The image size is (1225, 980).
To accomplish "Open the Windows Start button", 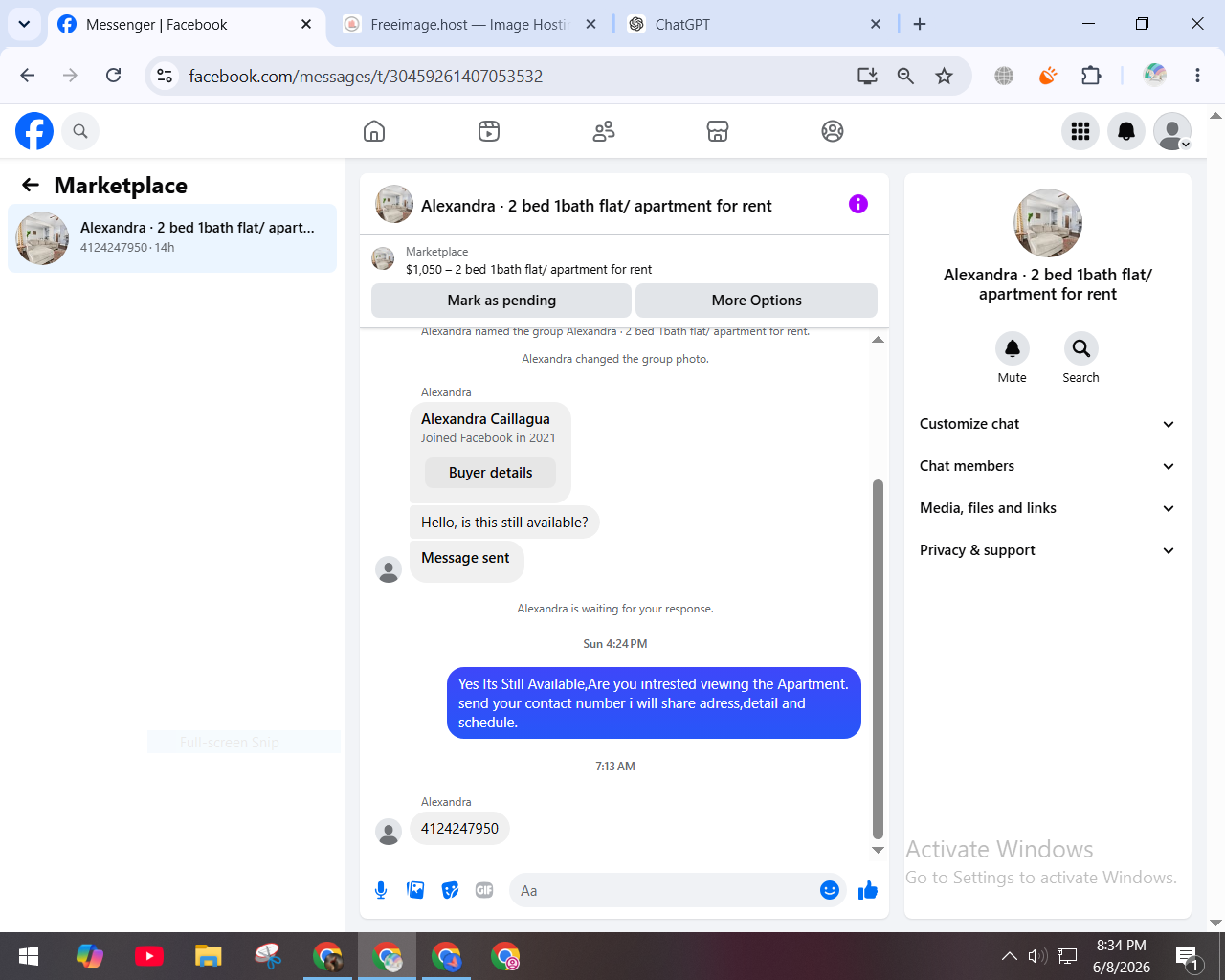I will 29,956.
